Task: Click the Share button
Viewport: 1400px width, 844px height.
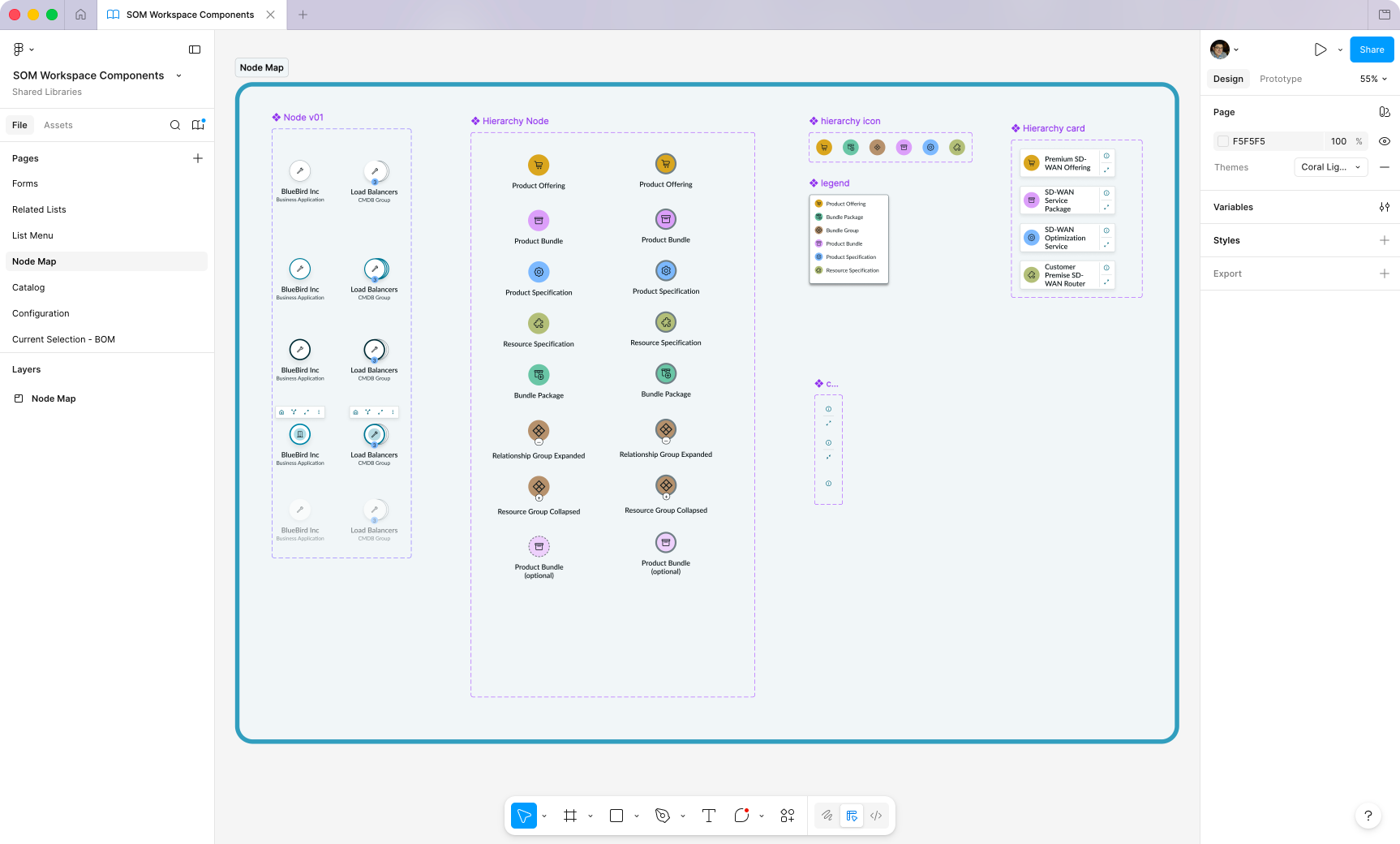Action: pos(1371,50)
